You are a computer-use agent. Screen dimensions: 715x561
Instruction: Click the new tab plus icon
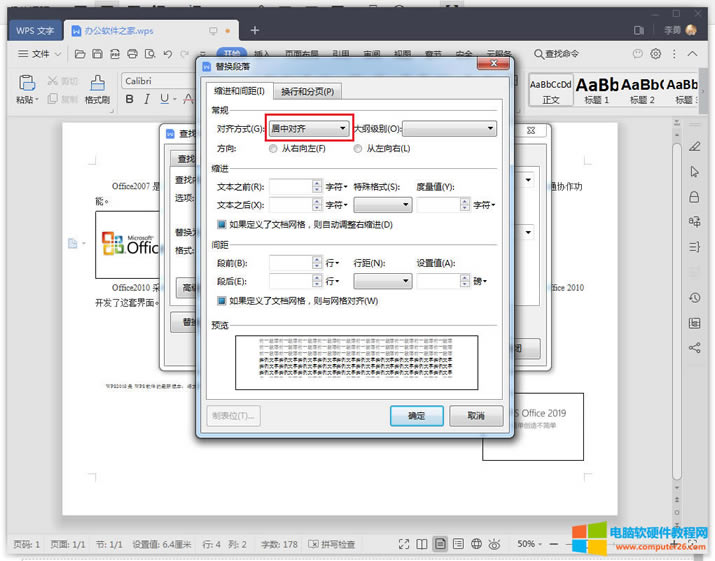255,30
